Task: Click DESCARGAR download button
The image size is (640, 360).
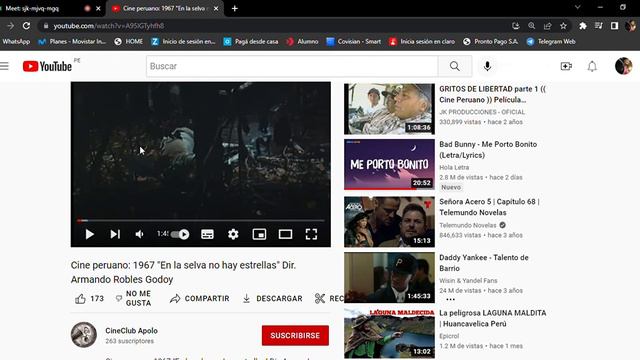Action: 272,299
